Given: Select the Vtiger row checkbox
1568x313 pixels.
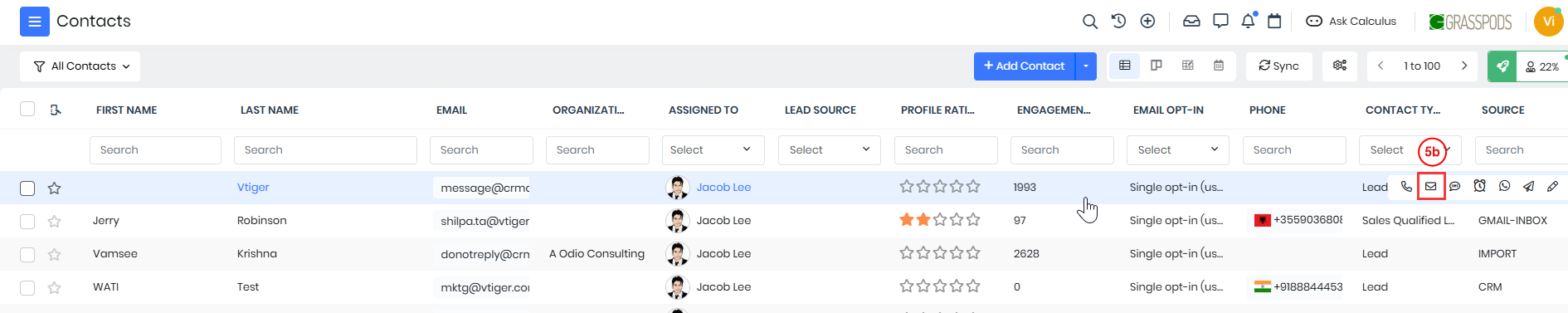Looking at the screenshot, I should point(27,188).
